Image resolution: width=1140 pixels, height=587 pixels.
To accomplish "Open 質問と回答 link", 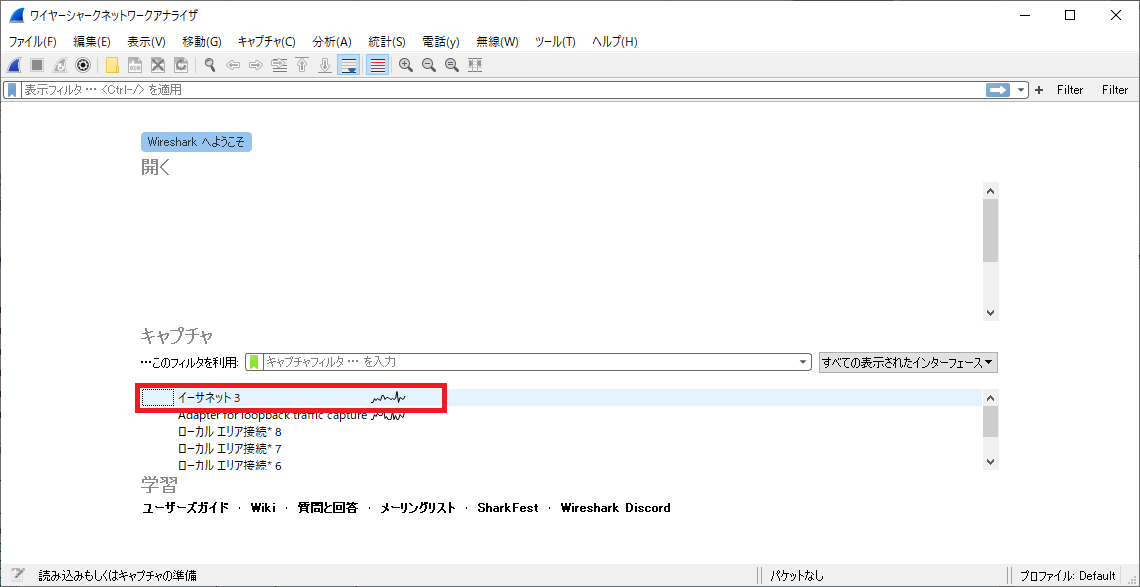I will [x=328, y=508].
